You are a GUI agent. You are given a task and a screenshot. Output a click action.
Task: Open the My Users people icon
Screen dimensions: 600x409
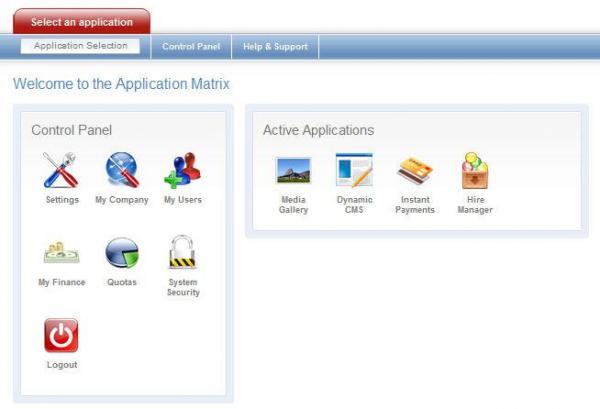(x=182, y=171)
